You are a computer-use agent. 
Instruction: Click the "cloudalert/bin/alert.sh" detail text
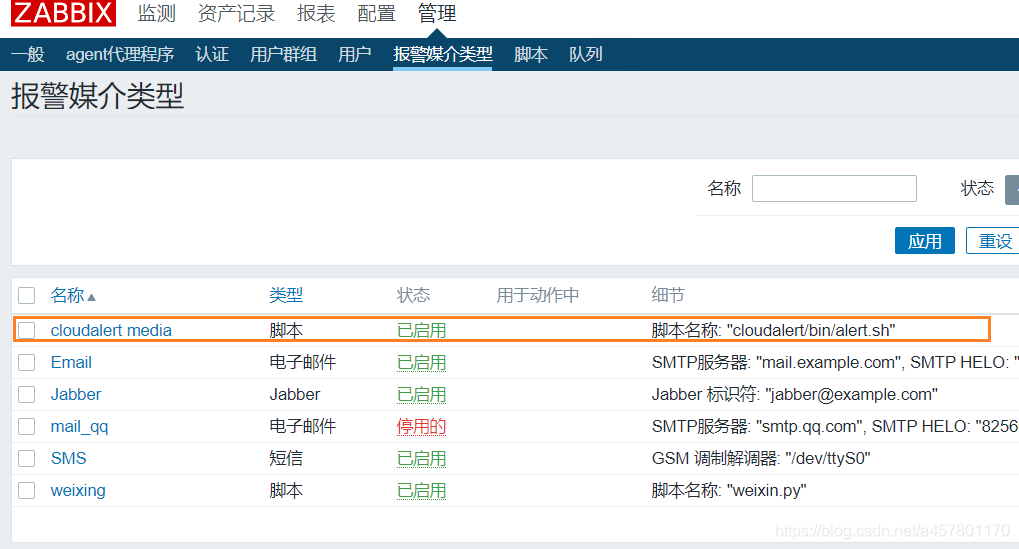tap(810, 330)
